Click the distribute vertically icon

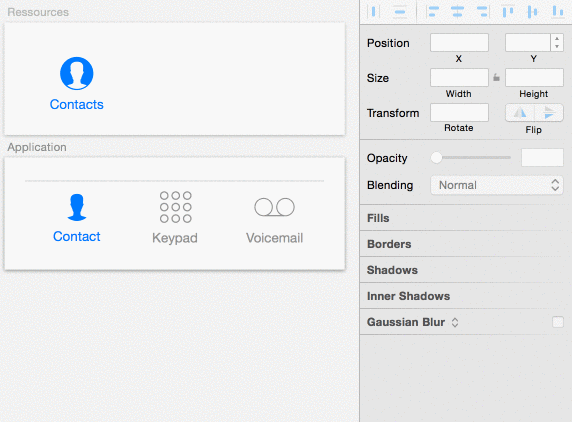[x=400, y=12]
